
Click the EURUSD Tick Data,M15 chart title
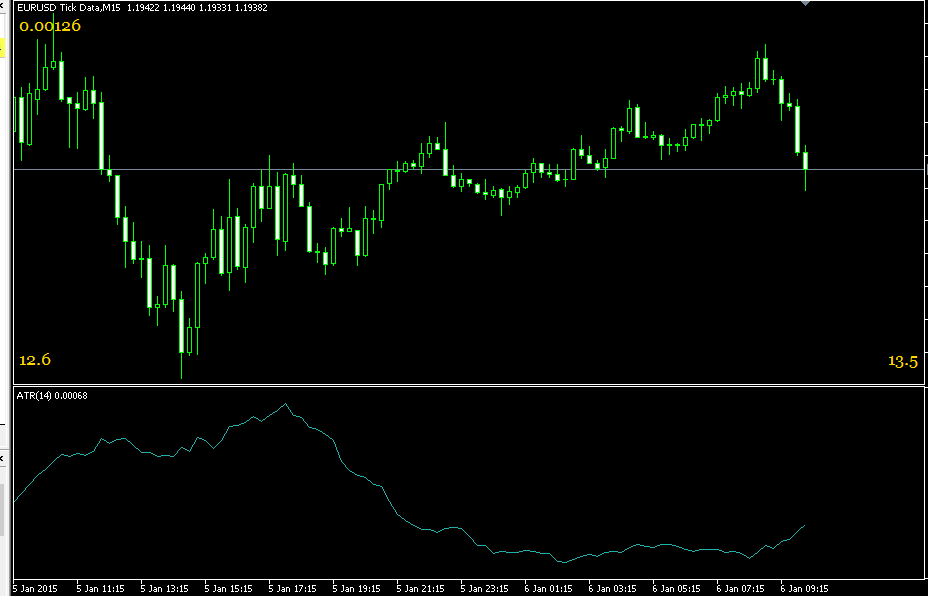[69, 8]
